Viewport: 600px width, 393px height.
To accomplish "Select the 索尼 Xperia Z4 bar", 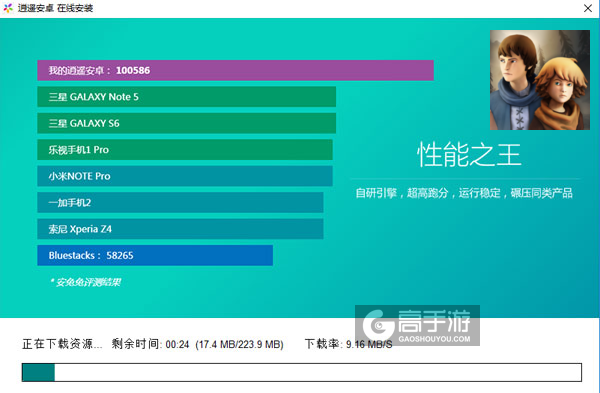I will (180, 229).
